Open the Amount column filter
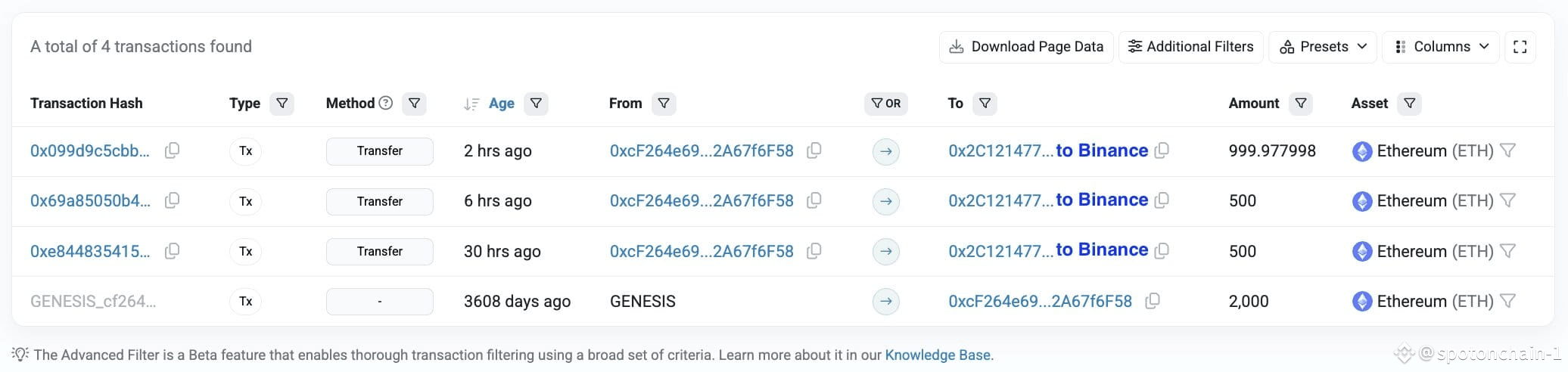The image size is (1568, 372). pos(1301,104)
